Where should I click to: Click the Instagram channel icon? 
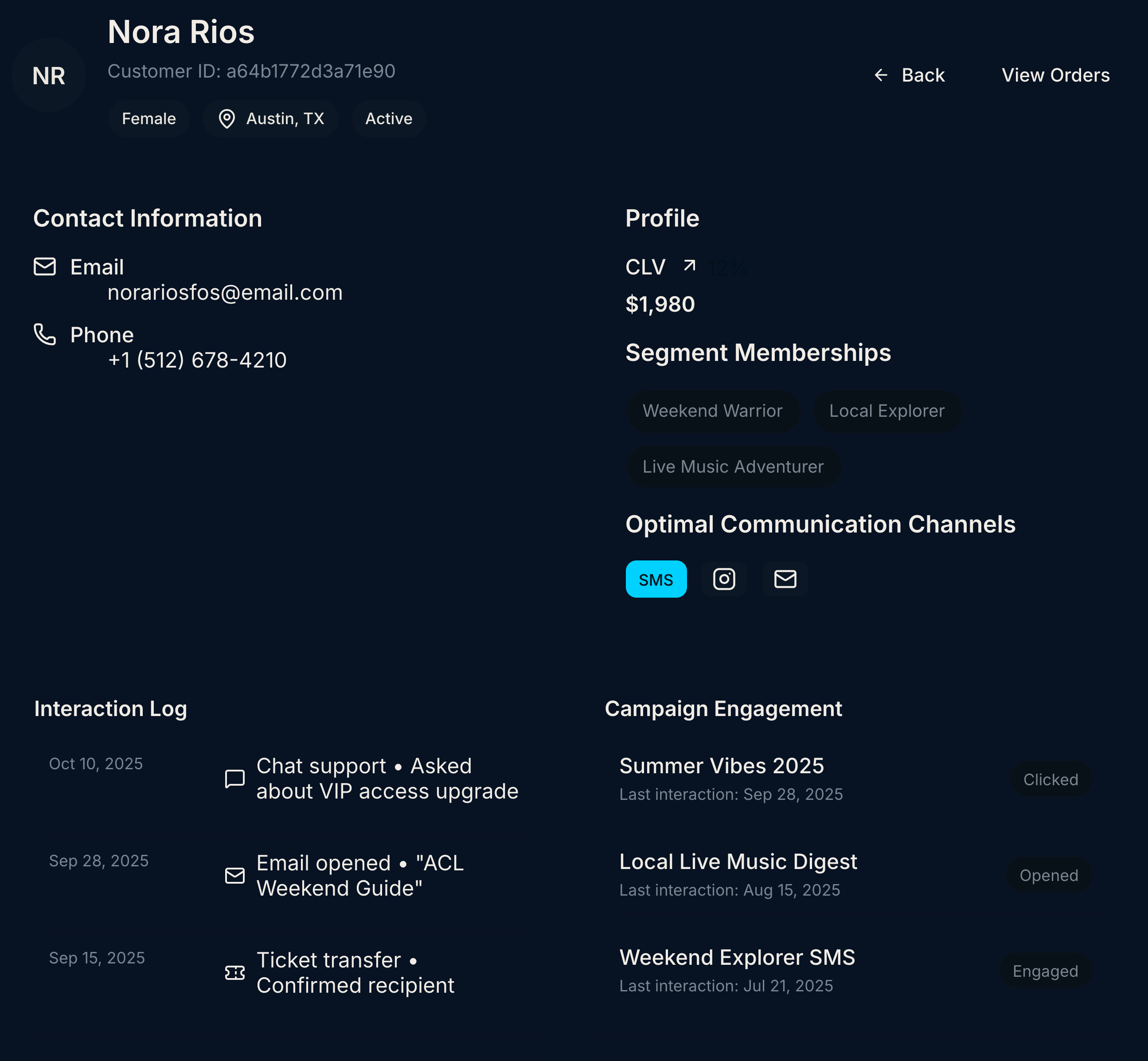click(x=724, y=579)
